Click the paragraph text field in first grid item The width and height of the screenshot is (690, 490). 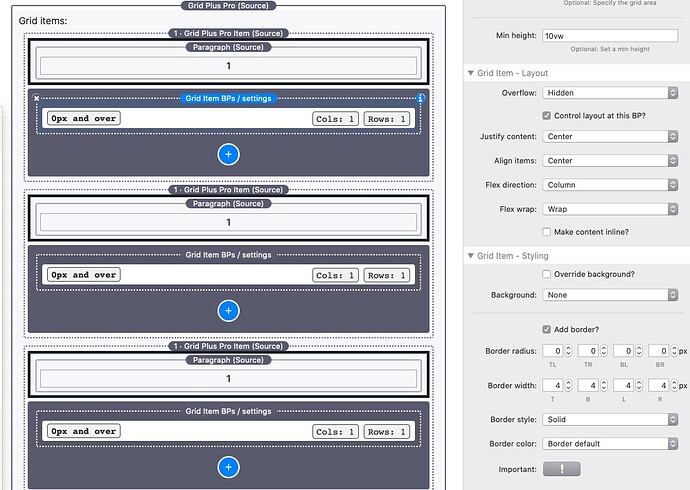pyautogui.click(x=228, y=66)
